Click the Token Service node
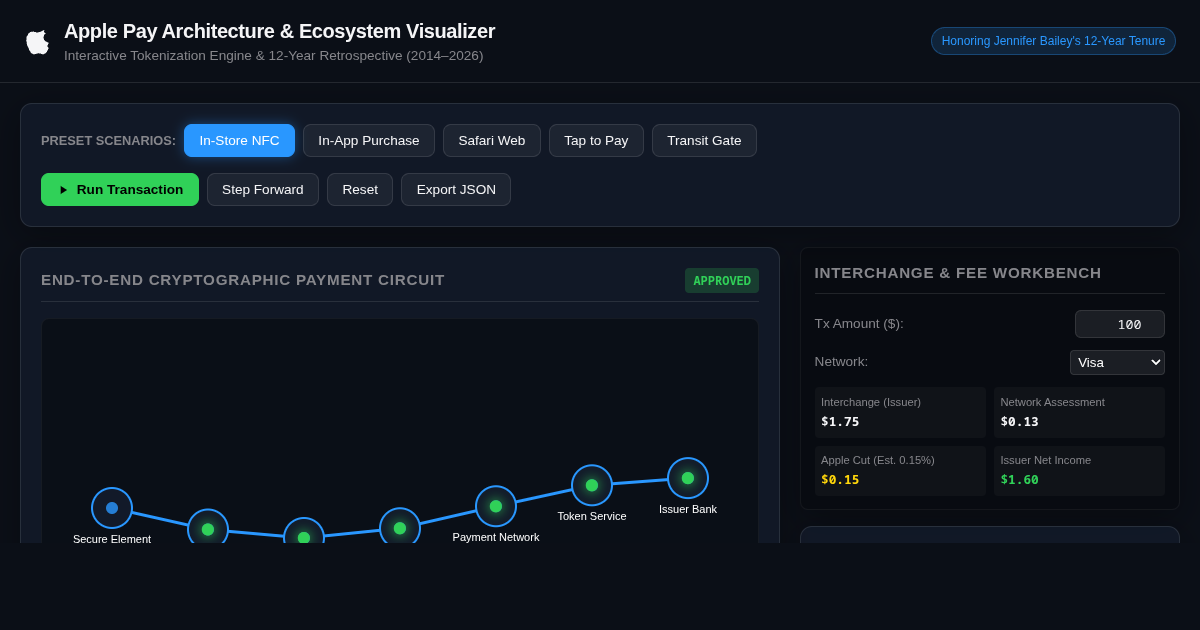1200x630 pixels. tap(592, 485)
